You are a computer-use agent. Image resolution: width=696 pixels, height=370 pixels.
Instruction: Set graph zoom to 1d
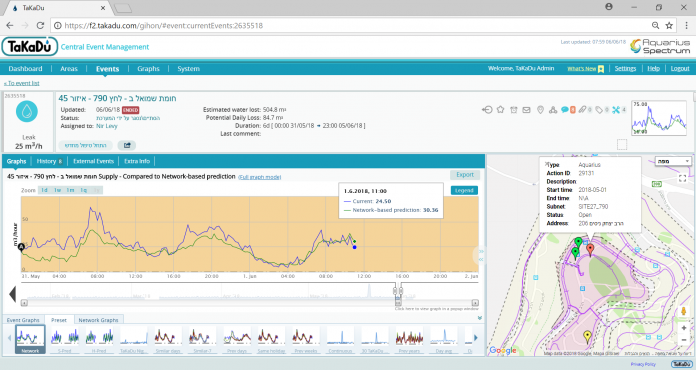point(44,190)
